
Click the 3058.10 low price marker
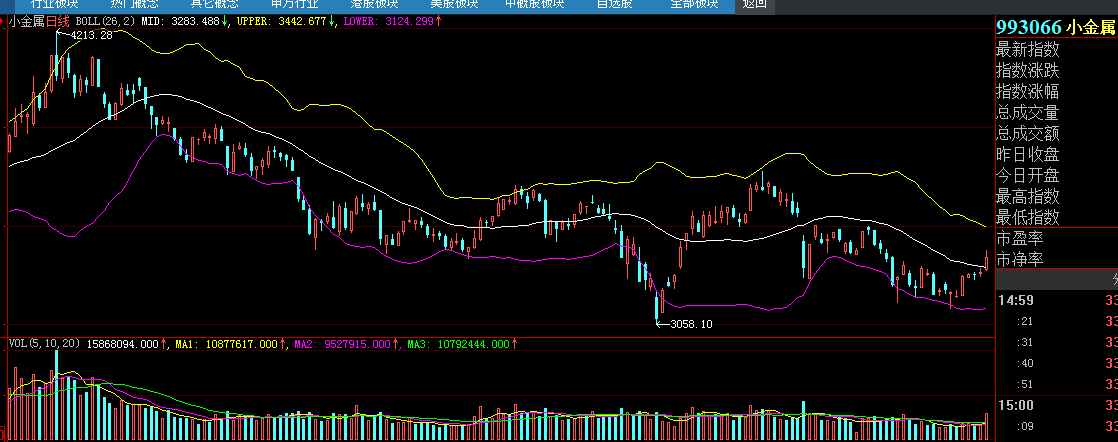[691, 324]
